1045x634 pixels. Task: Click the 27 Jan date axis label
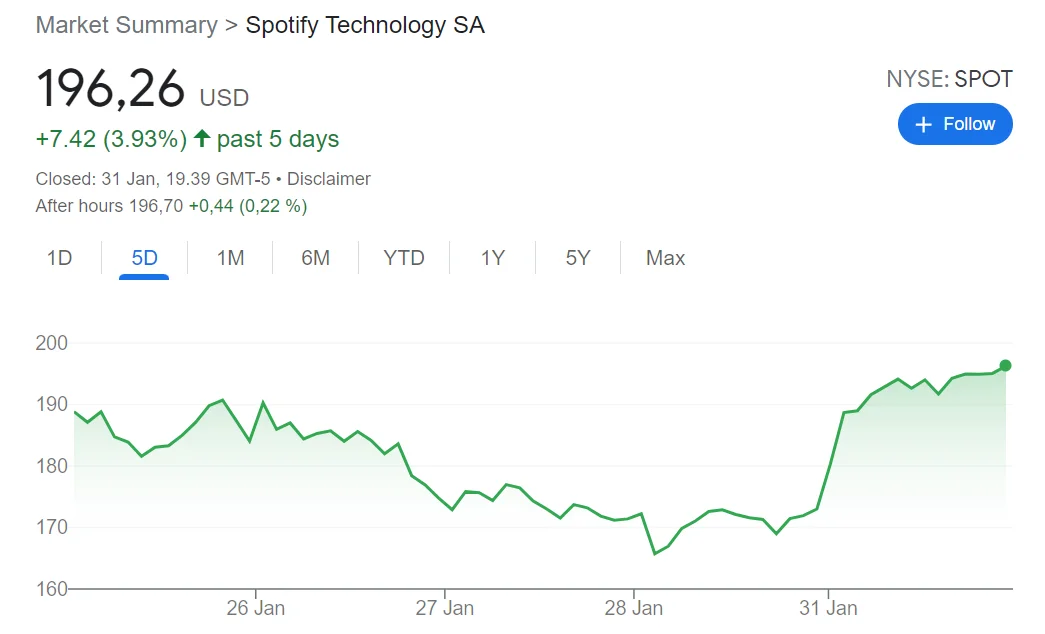pyautogui.click(x=445, y=607)
